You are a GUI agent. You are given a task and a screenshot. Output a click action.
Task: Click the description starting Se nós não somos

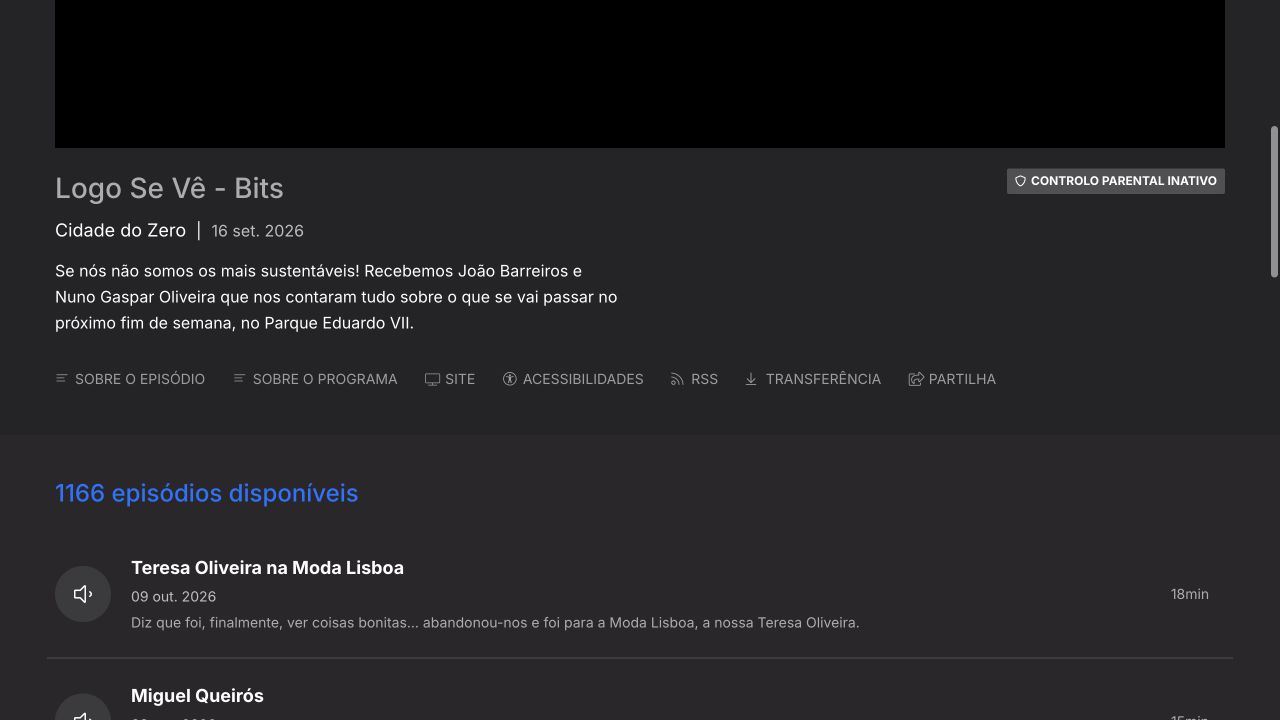point(336,297)
